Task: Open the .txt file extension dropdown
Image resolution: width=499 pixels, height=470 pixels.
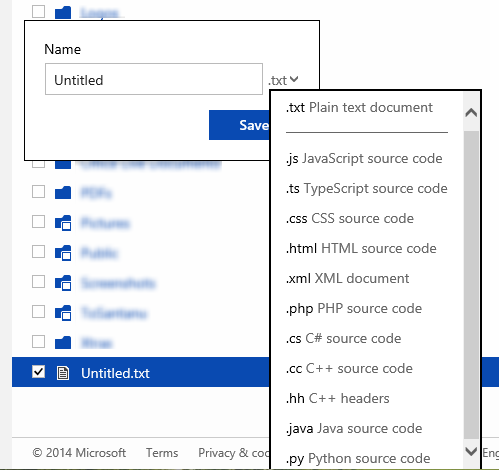Action: click(283, 80)
